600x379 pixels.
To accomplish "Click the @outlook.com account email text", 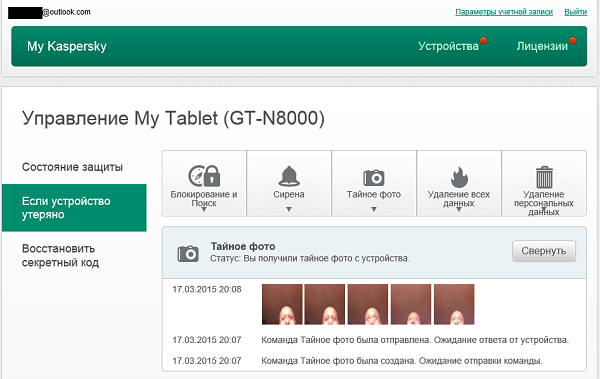I will [66, 12].
